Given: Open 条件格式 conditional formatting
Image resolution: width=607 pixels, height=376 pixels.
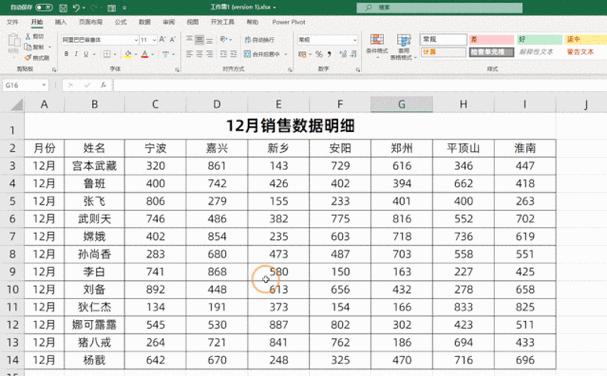Looking at the screenshot, I should pos(377,46).
